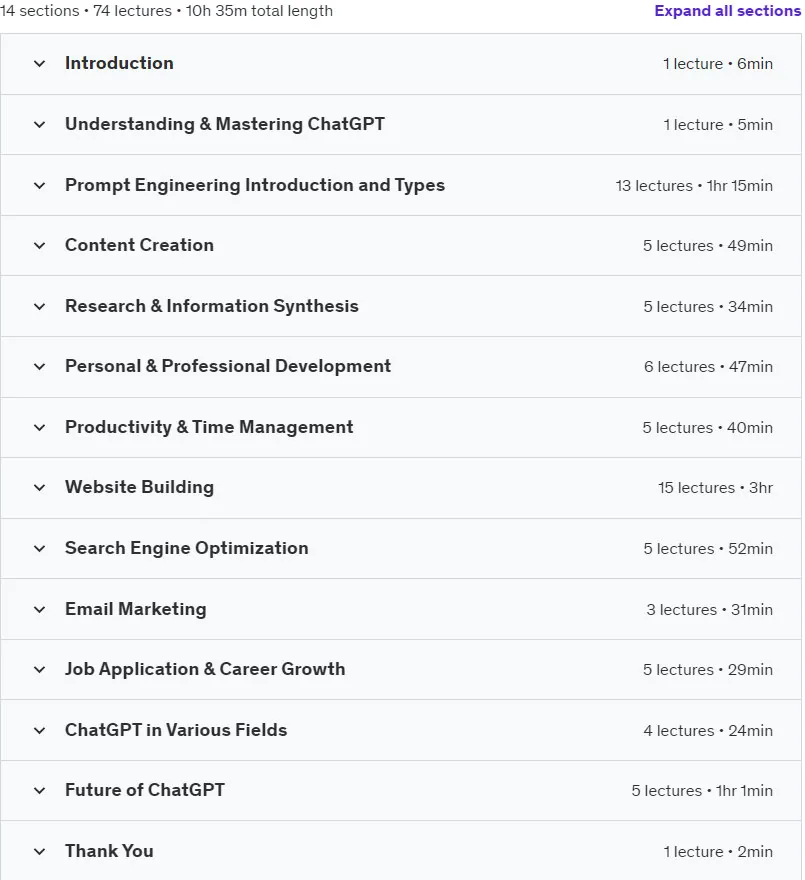Expand the Introduction section chevron
The width and height of the screenshot is (805, 880).
pyautogui.click(x=39, y=63)
